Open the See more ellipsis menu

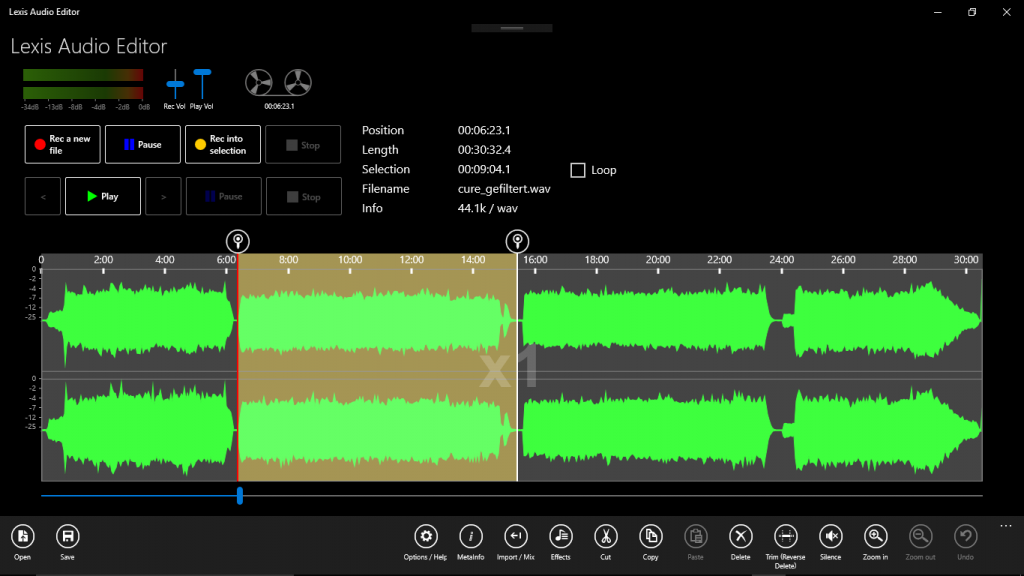tap(1005, 525)
